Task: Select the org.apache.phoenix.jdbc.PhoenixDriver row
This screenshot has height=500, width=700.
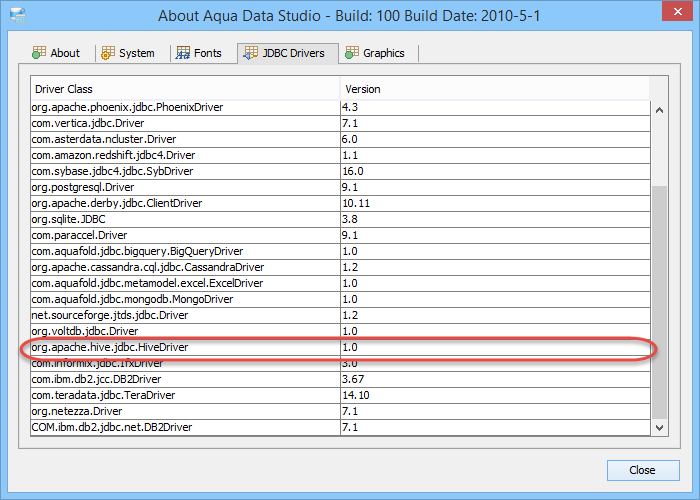Action: click(341, 107)
